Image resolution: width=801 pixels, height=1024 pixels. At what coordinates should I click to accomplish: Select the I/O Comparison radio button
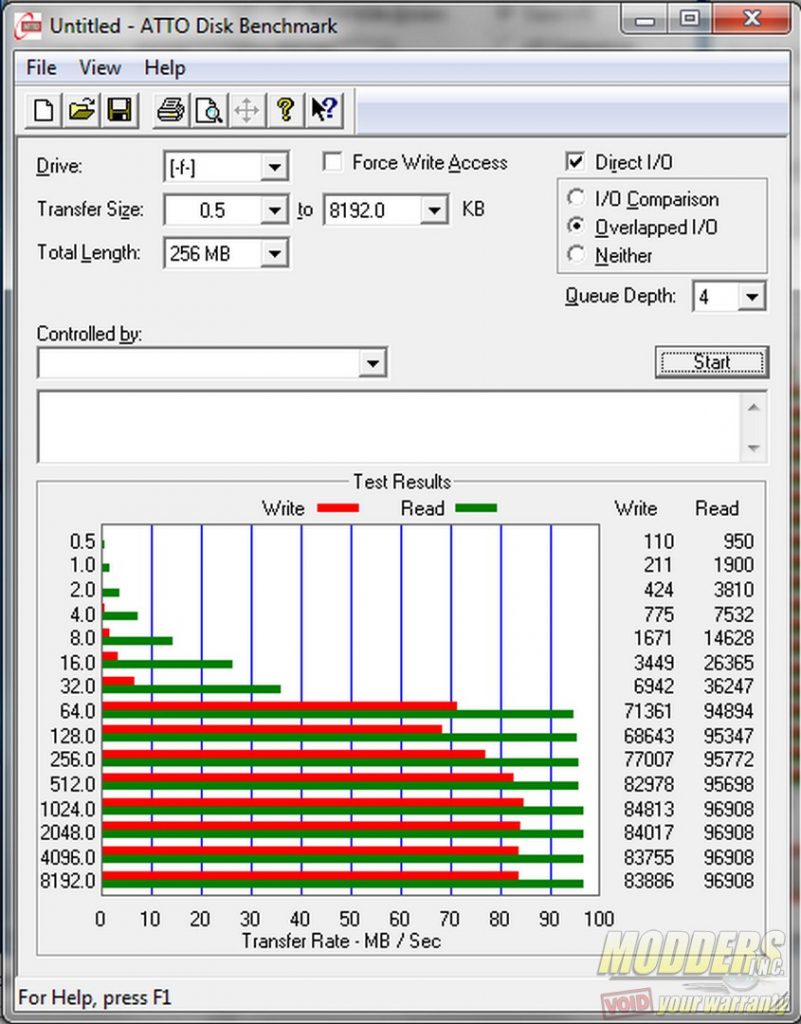click(576, 199)
